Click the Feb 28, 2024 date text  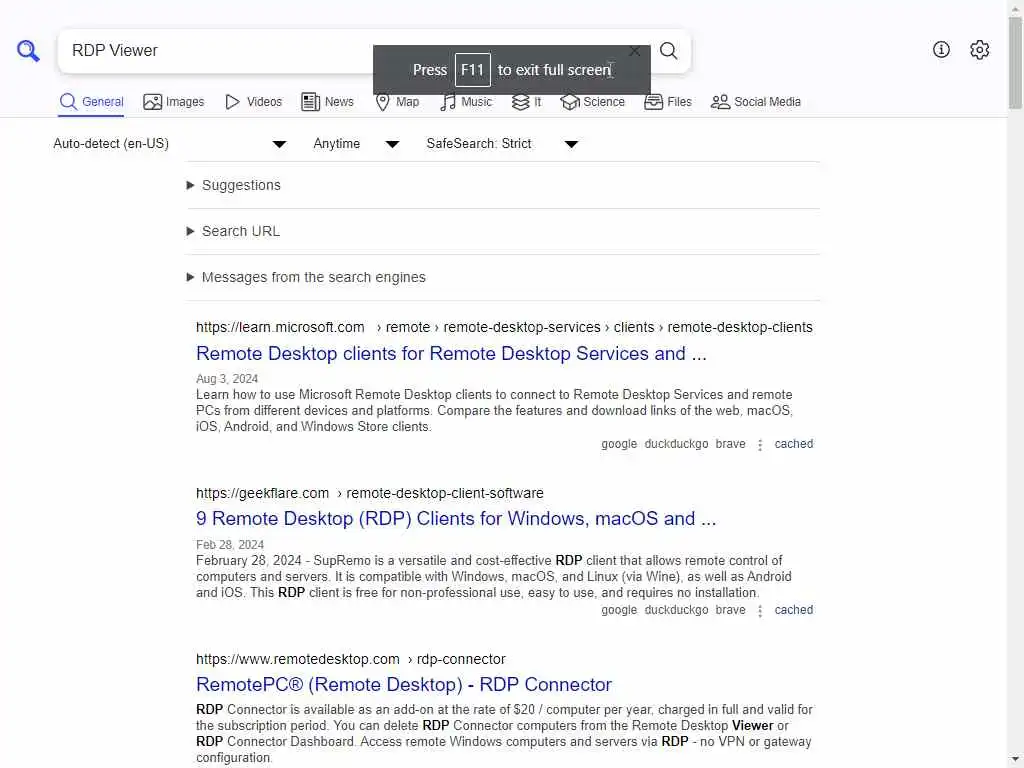pyautogui.click(x=230, y=545)
